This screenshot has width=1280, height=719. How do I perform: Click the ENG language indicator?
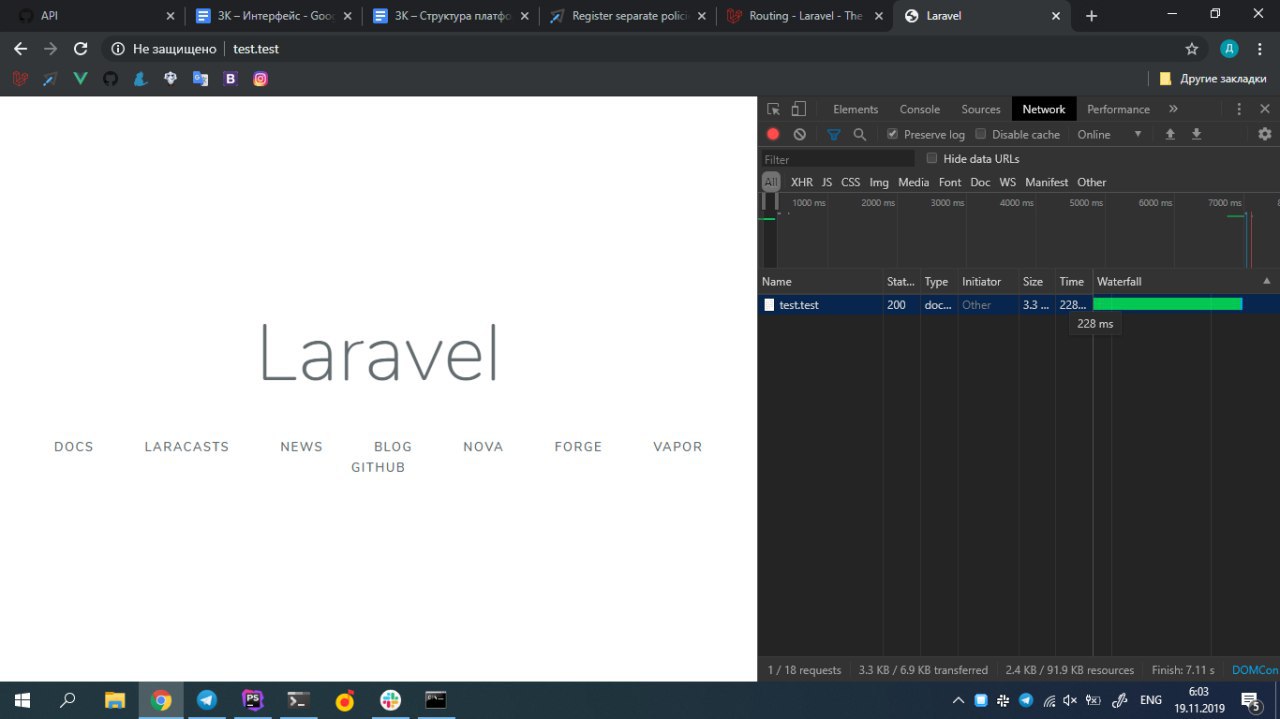[1151, 700]
